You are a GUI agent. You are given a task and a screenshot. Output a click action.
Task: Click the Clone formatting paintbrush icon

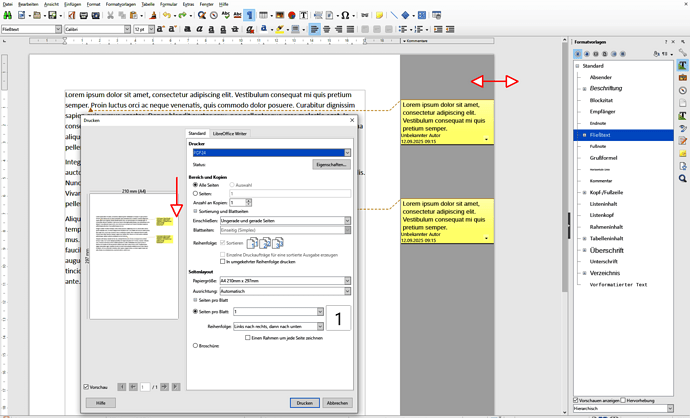point(153,15)
